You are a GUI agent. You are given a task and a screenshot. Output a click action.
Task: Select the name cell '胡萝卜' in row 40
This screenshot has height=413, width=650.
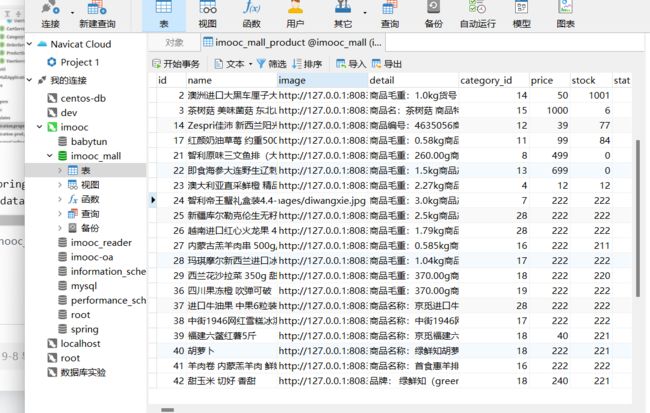pyautogui.click(x=231, y=351)
